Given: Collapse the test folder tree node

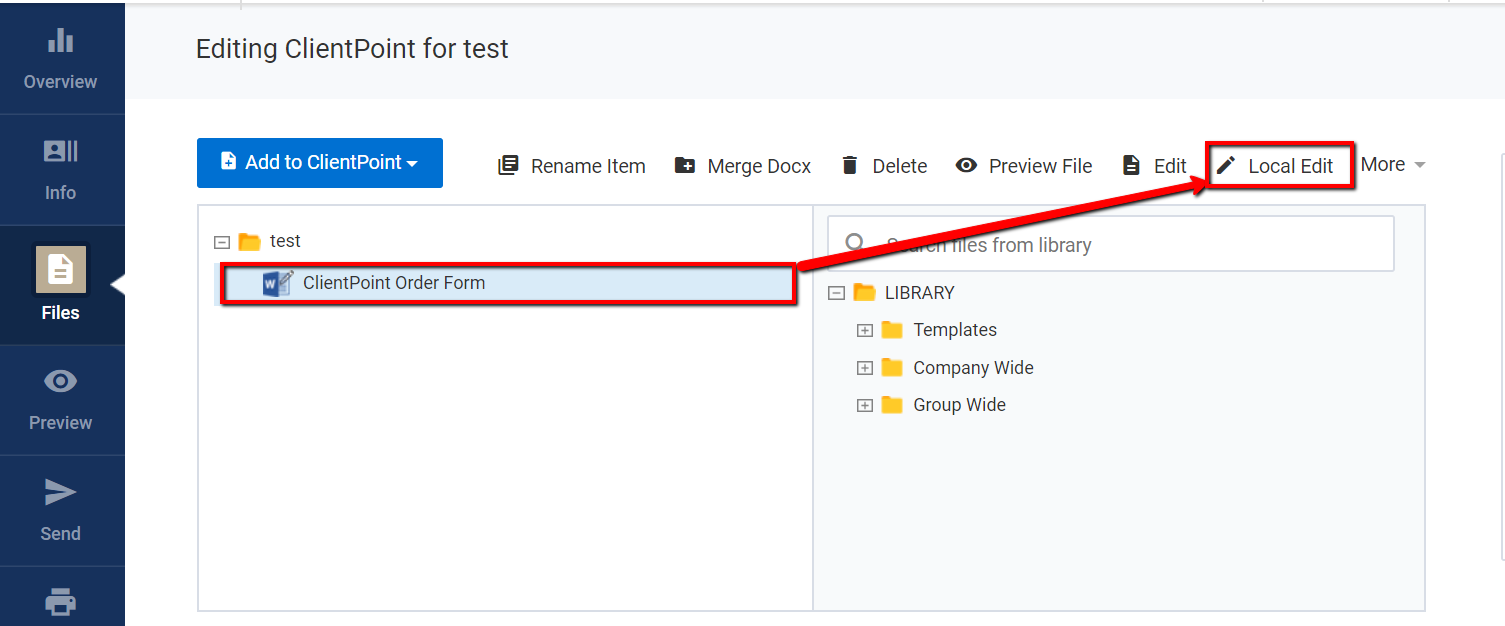Looking at the screenshot, I should click(x=222, y=242).
